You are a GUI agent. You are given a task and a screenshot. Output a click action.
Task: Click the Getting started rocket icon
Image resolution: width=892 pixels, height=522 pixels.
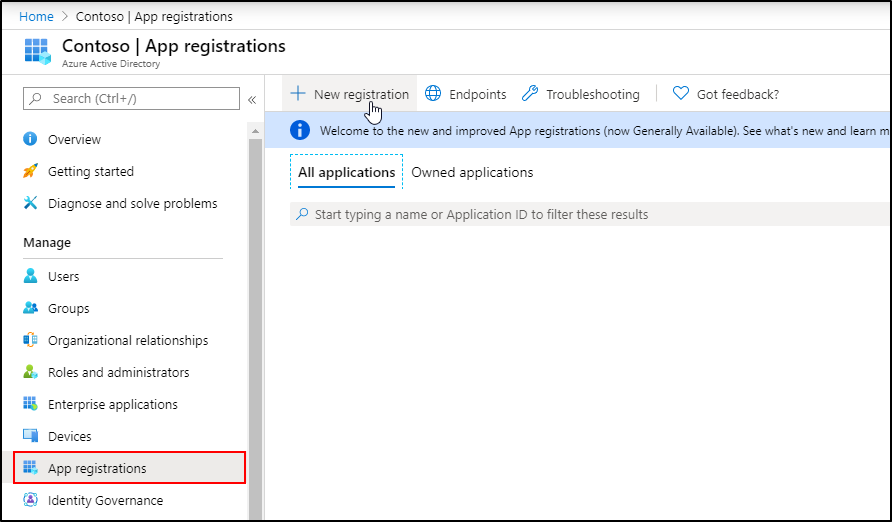(30, 171)
